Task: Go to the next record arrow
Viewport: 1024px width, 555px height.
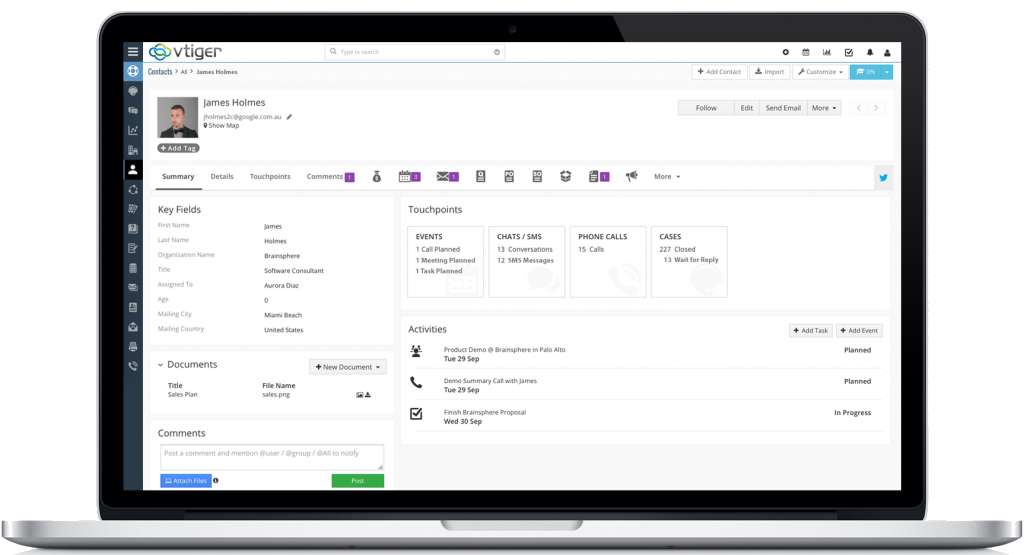Action: click(x=876, y=108)
